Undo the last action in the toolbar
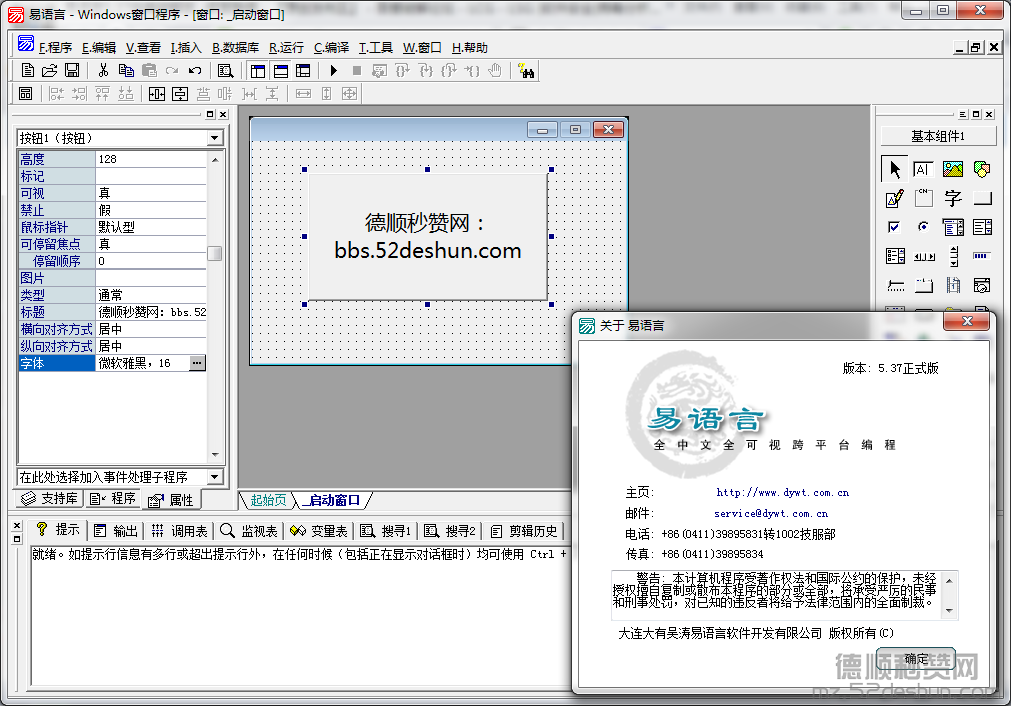This screenshot has width=1011, height=706. point(195,70)
